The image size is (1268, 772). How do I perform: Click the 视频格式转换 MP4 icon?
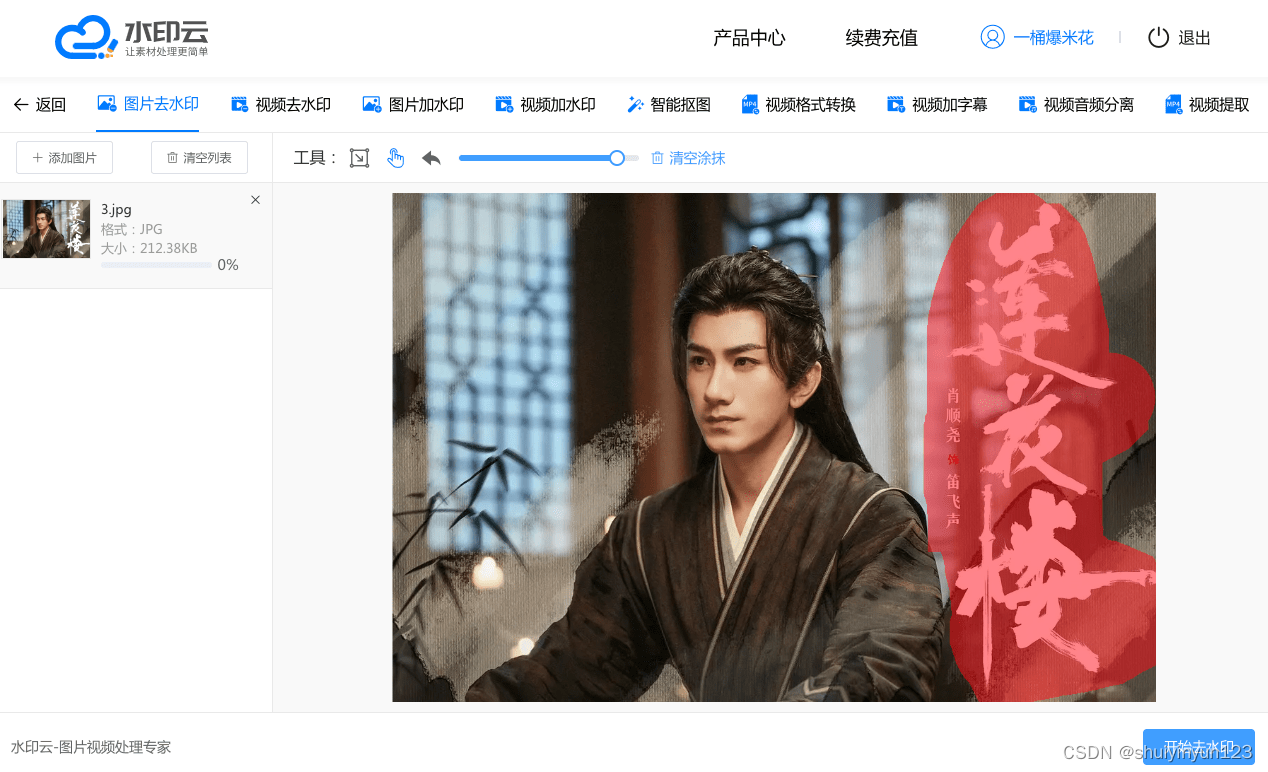pos(750,104)
